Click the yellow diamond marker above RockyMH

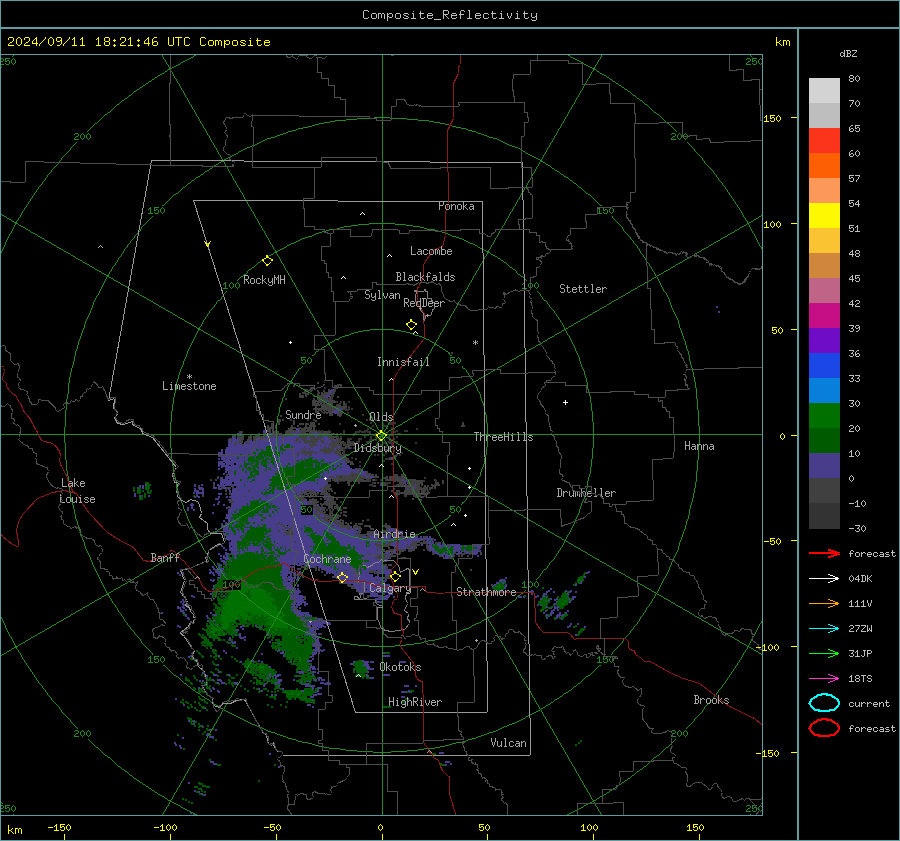[267, 261]
